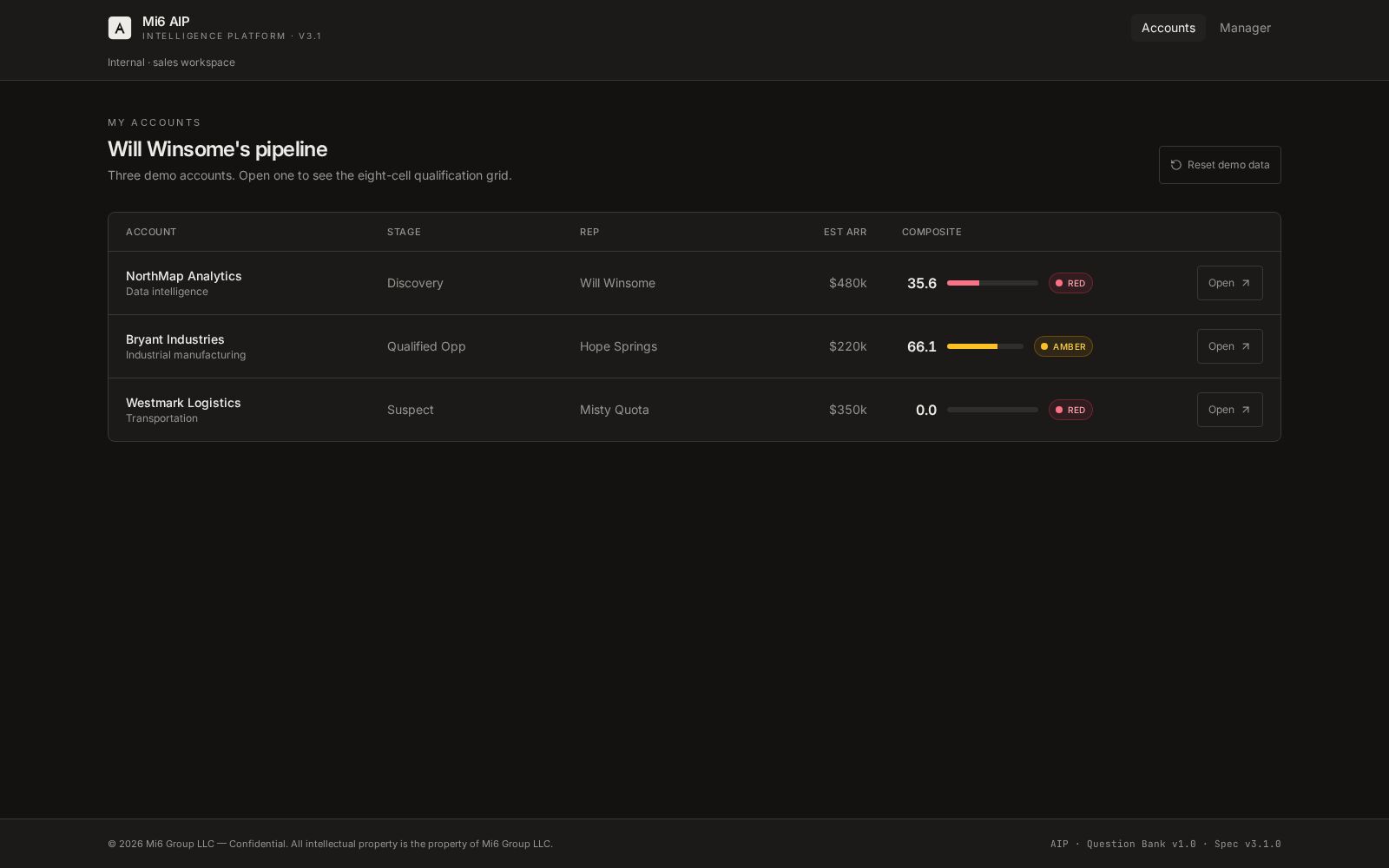This screenshot has width=1389, height=868.
Task: Click the RED status badge for Westmark Logistics
Action: [x=1070, y=410]
